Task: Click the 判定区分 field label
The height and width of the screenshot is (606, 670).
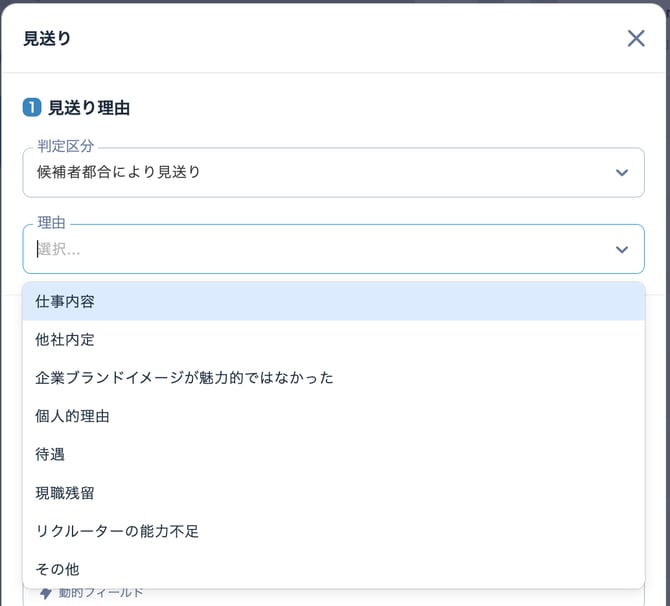Action: coord(65,146)
